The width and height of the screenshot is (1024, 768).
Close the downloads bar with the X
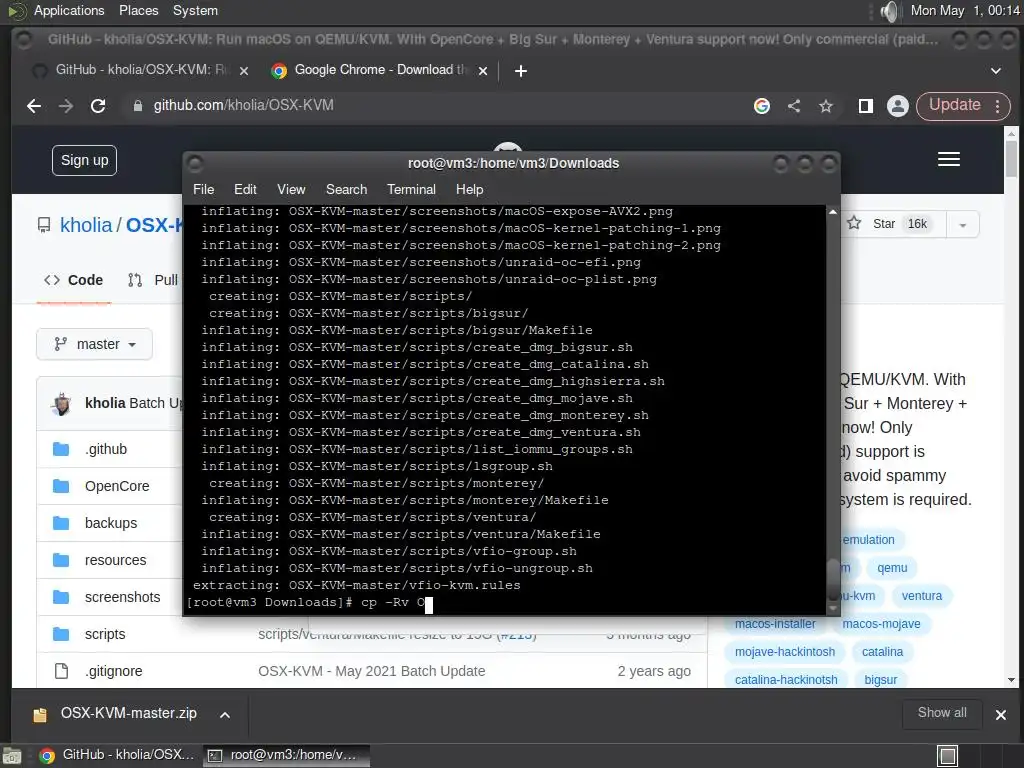point(1000,715)
